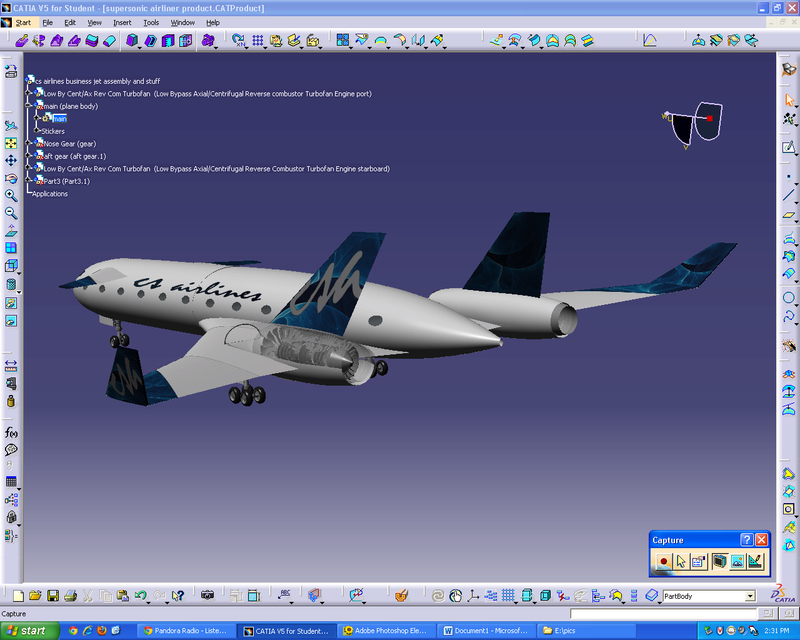The image size is (800, 640).
Task: Open the Tools menu
Action: 150,22
